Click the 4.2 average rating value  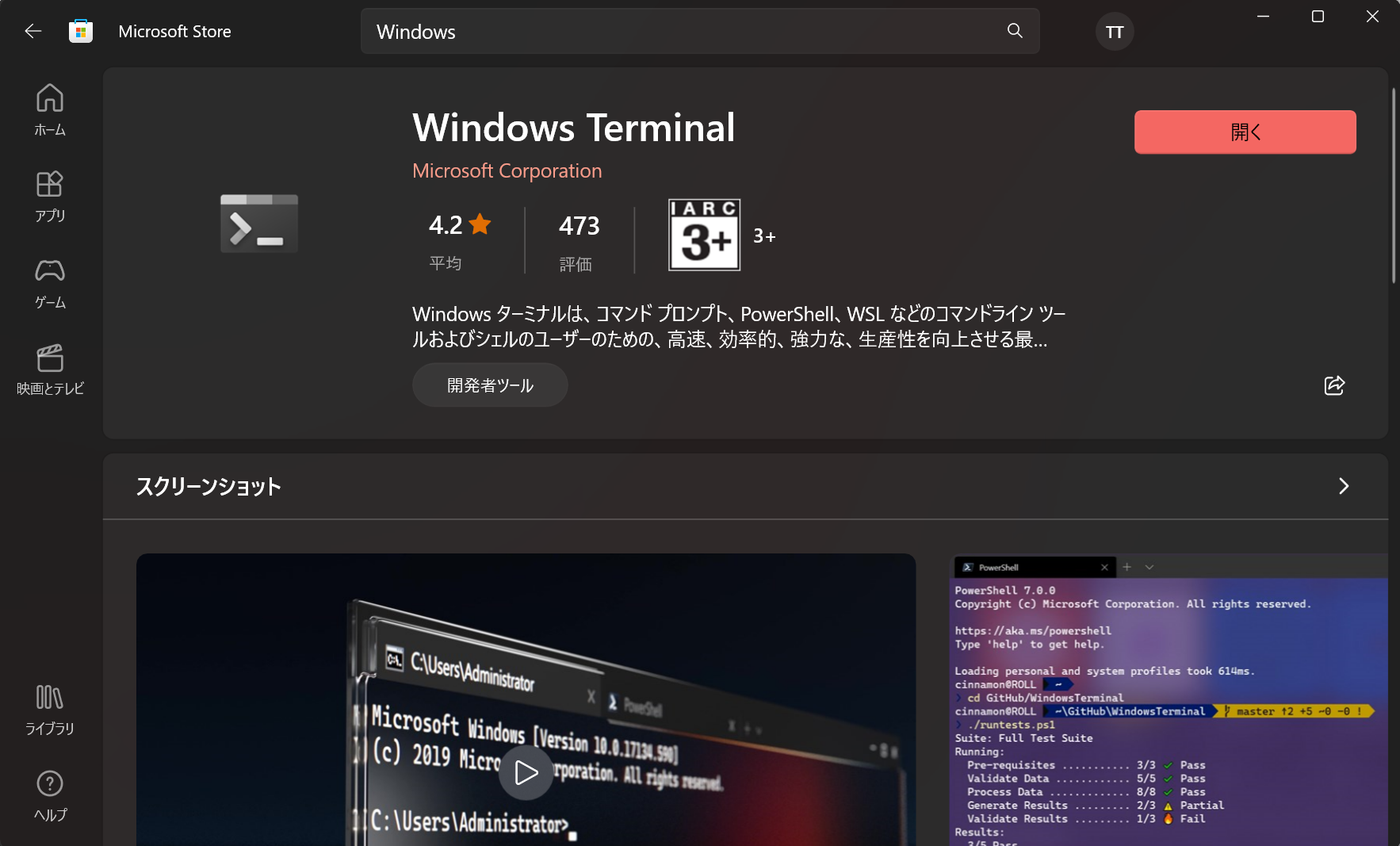[446, 225]
